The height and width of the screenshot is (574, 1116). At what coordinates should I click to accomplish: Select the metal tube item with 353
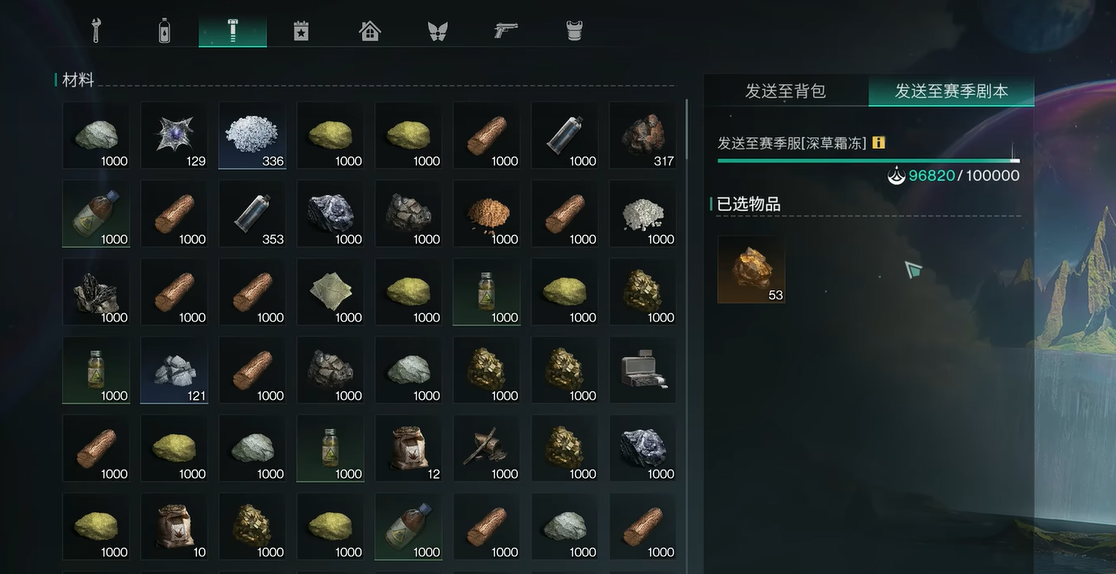[253, 214]
